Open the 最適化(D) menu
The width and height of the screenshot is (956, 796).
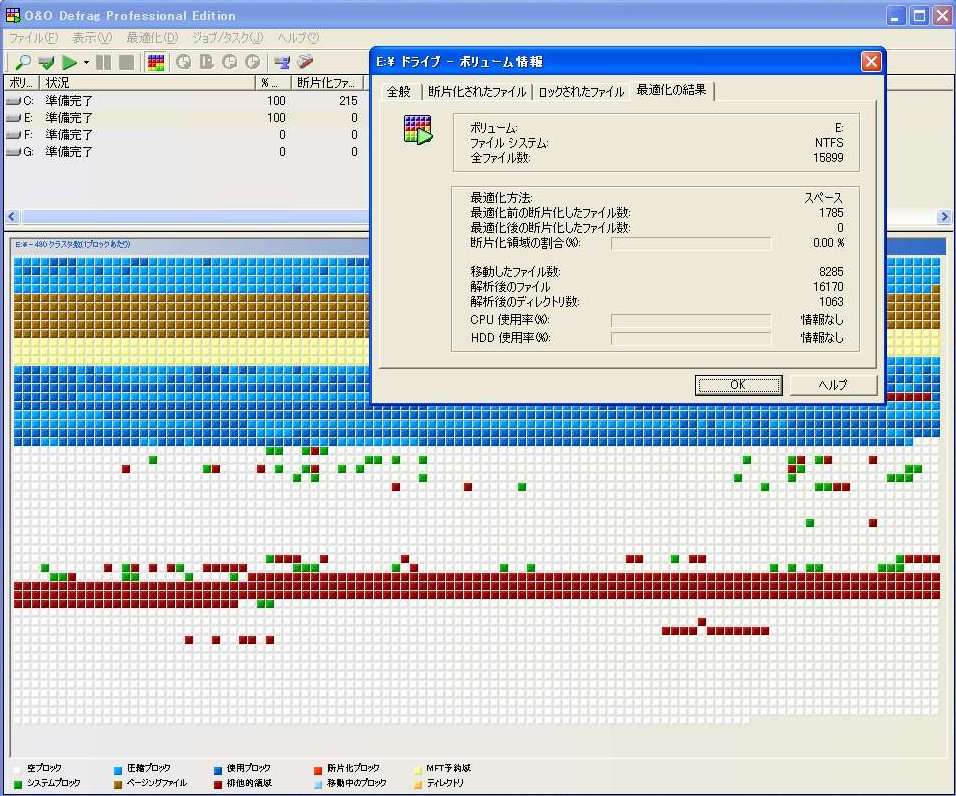click(x=152, y=38)
